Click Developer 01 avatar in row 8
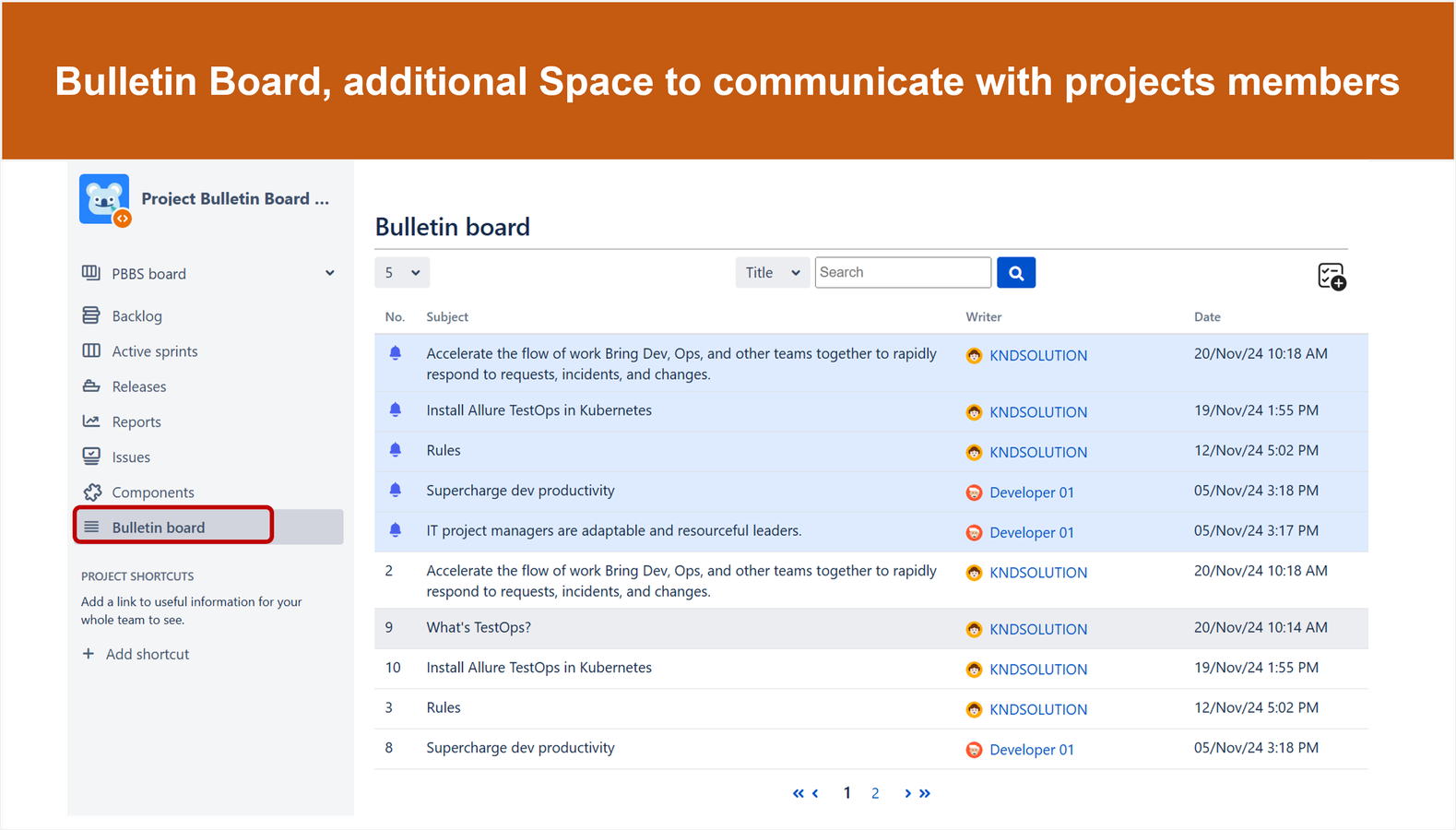Screen dimensions: 1456x830 (974, 750)
